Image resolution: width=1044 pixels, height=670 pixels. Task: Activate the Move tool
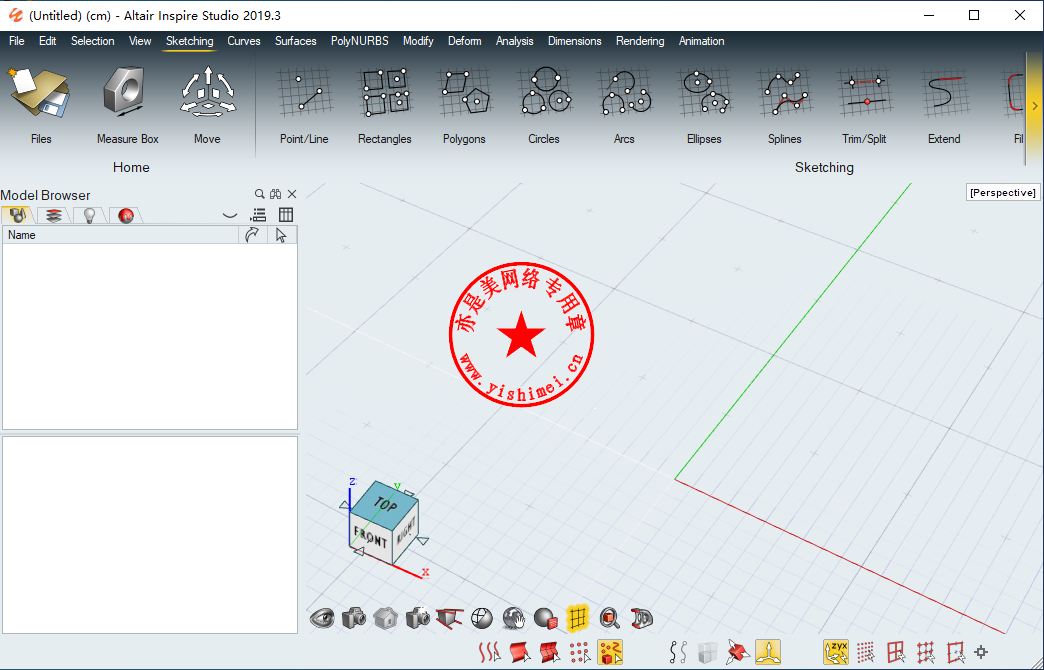tap(207, 105)
